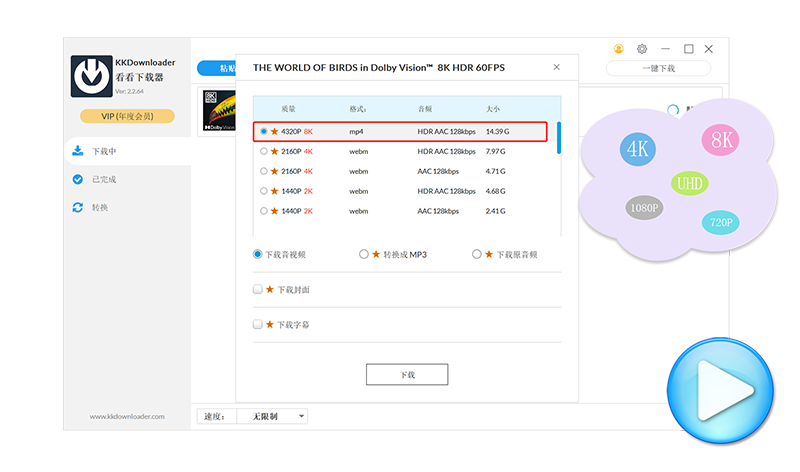The width and height of the screenshot is (800, 472).
Task: Enable the 下载封面 checkbox
Action: 258,289
